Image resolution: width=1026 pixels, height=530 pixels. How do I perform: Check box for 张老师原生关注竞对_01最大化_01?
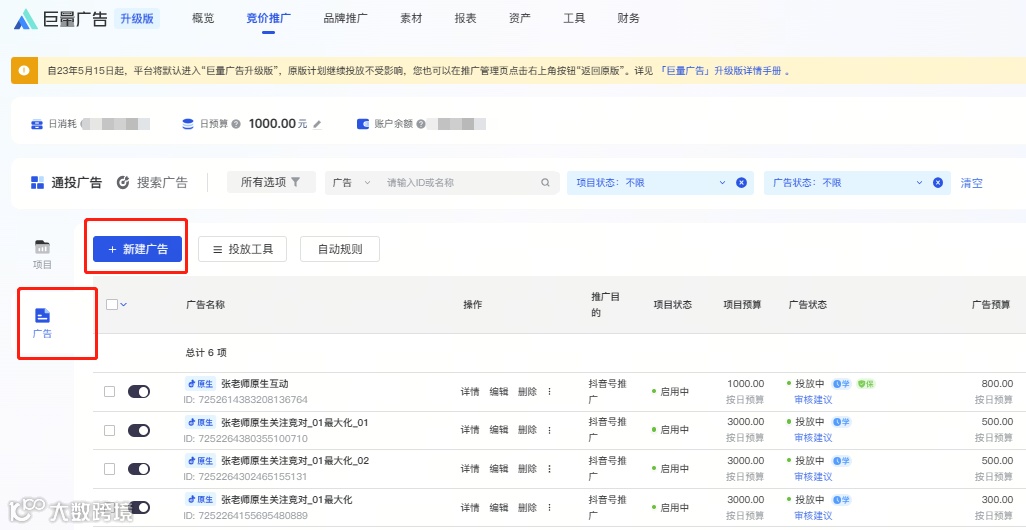109,430
